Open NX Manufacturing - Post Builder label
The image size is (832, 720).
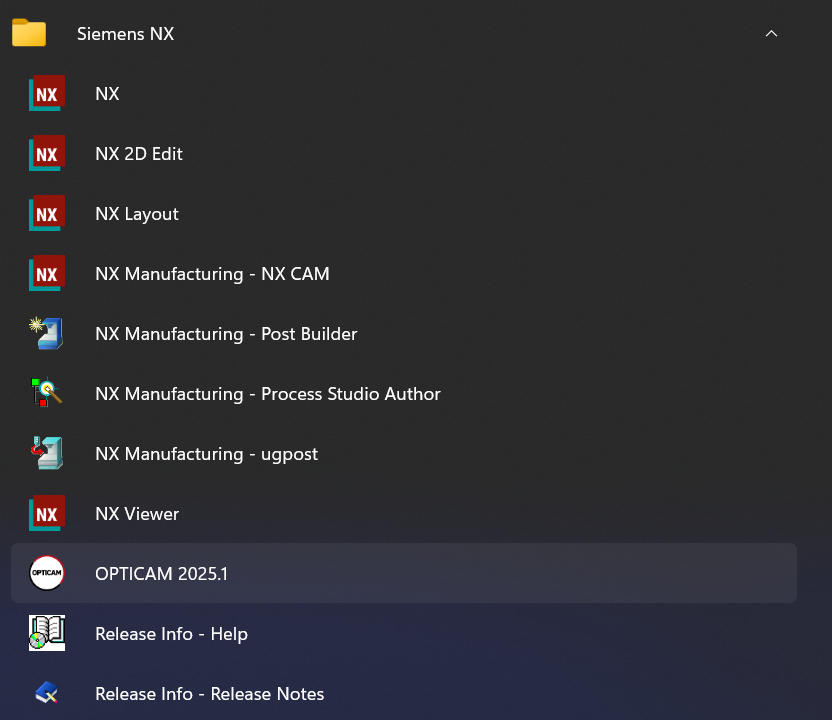226,334
